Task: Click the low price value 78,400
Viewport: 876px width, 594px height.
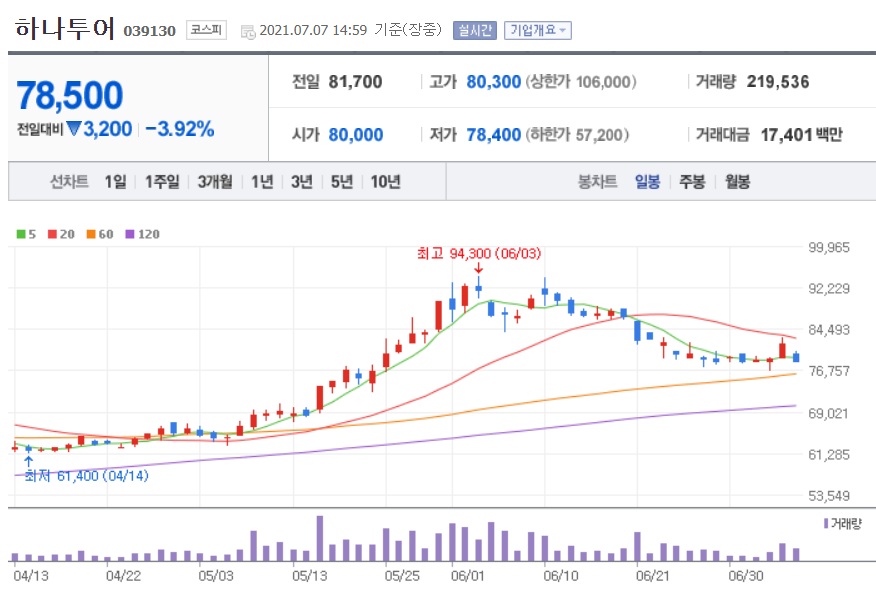Action: [x=494, y=135]
